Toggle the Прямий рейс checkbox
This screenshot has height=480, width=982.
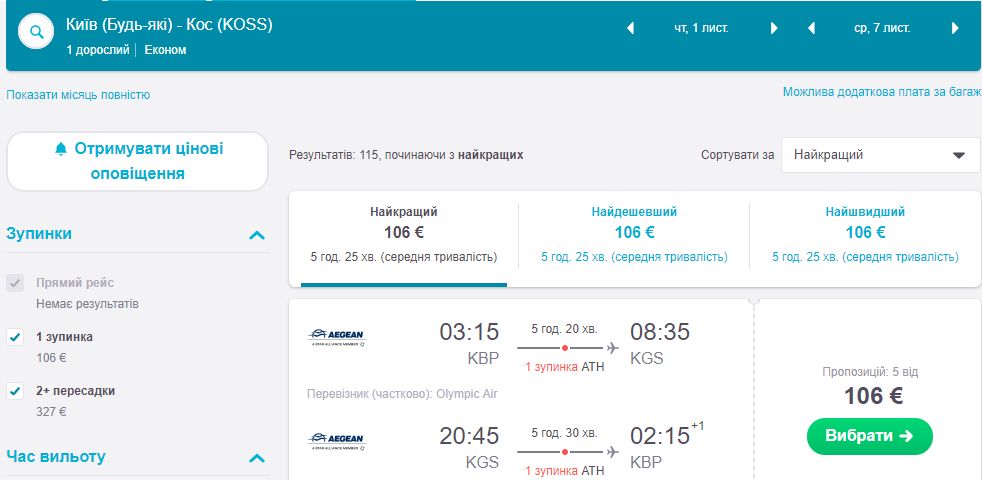coord(15,283)
